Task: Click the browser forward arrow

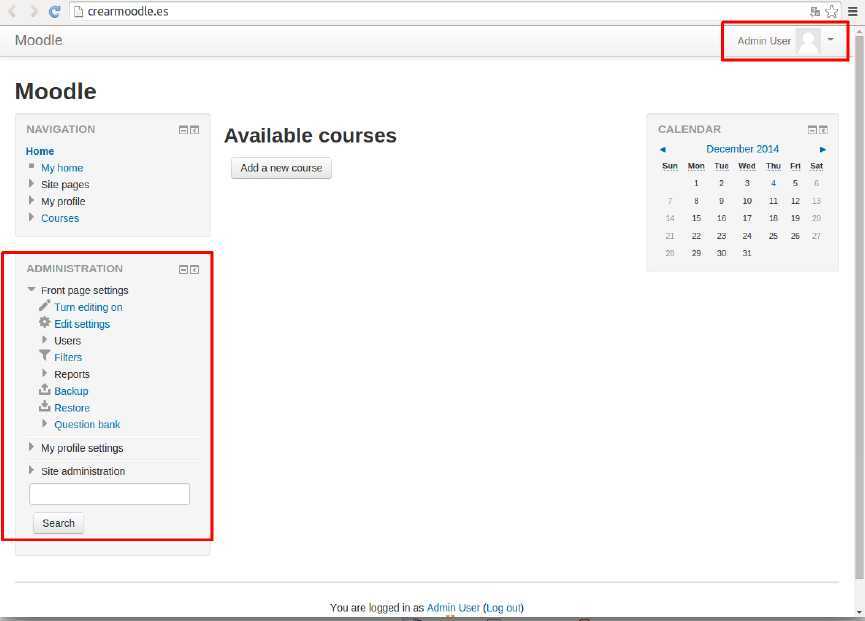Action: 34,11
